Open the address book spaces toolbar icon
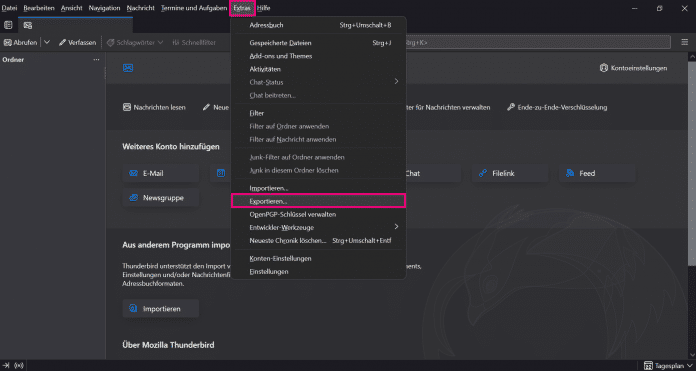Viewport: 696px width, 371px height. point(8,25)
